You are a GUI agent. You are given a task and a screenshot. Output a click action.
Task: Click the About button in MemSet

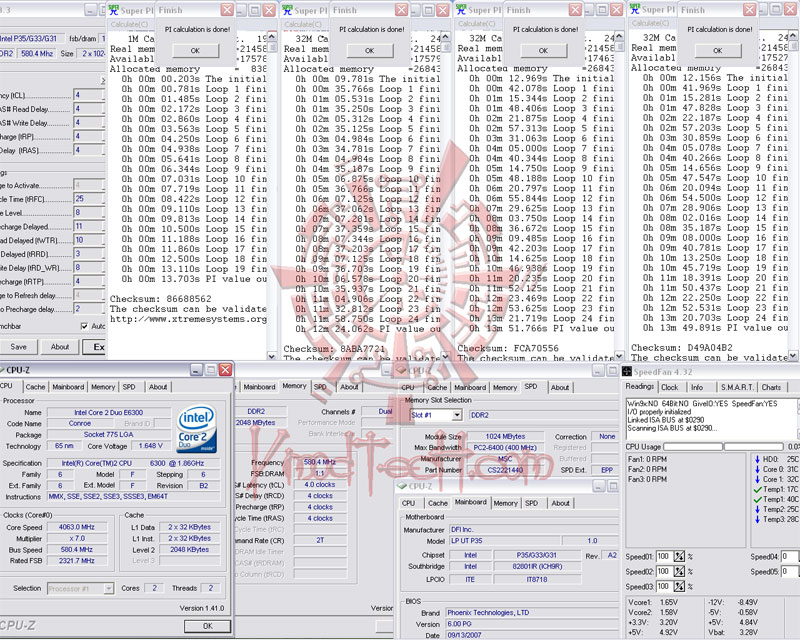[60, 347]
